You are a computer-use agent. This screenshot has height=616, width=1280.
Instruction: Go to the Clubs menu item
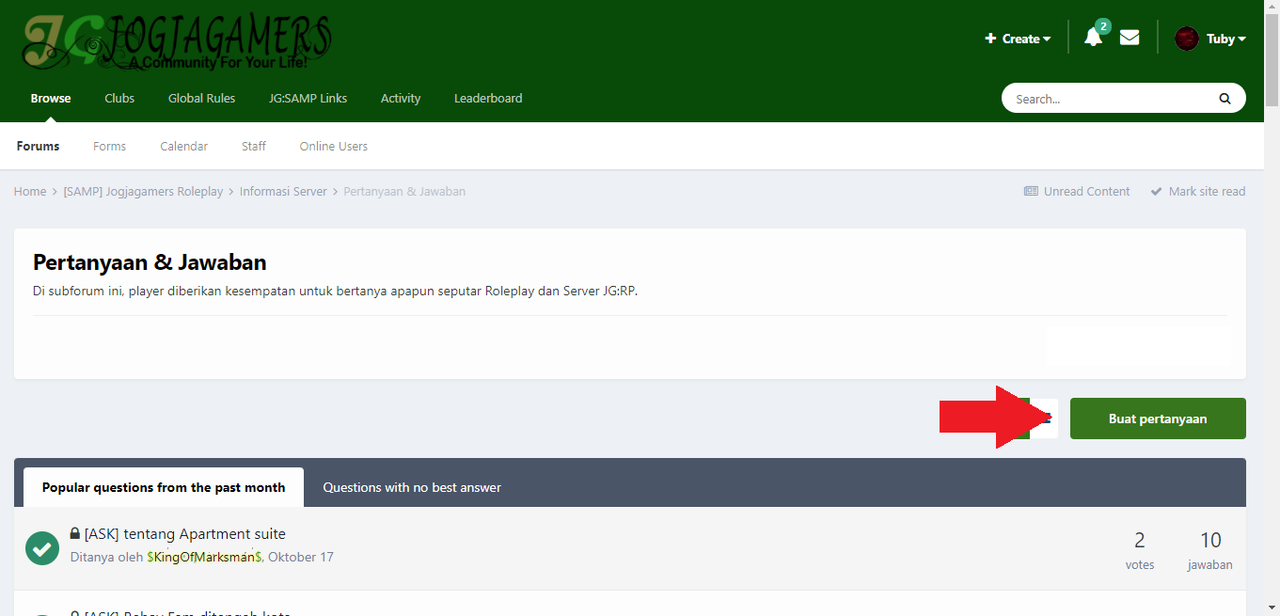click(x=119, y=98)
